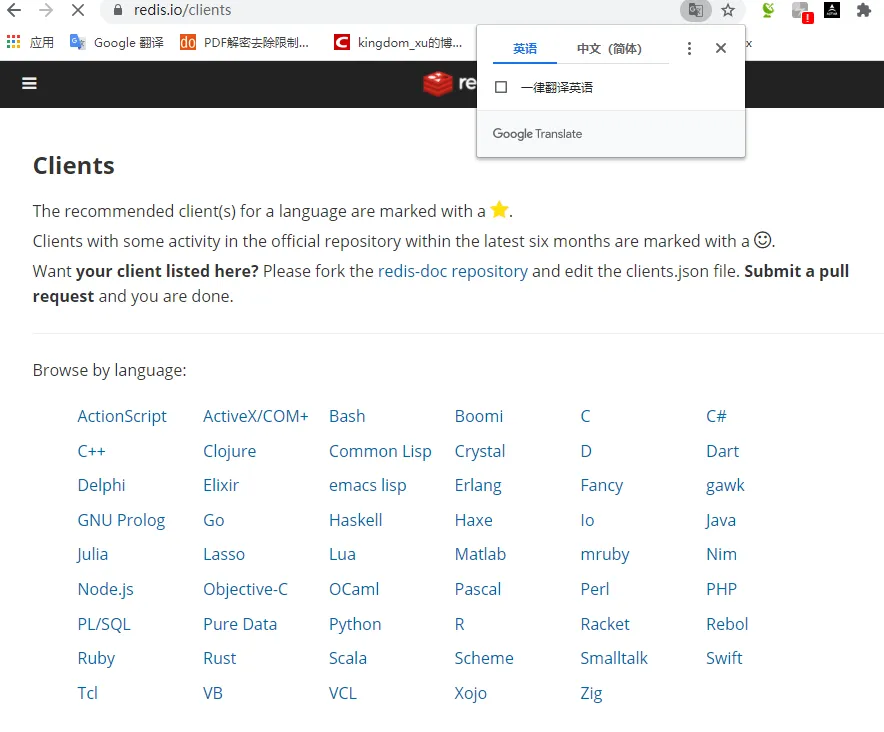Open the hamburger menu on Redis site
This screenshot has width=884, height=732.
coord(29,83)
